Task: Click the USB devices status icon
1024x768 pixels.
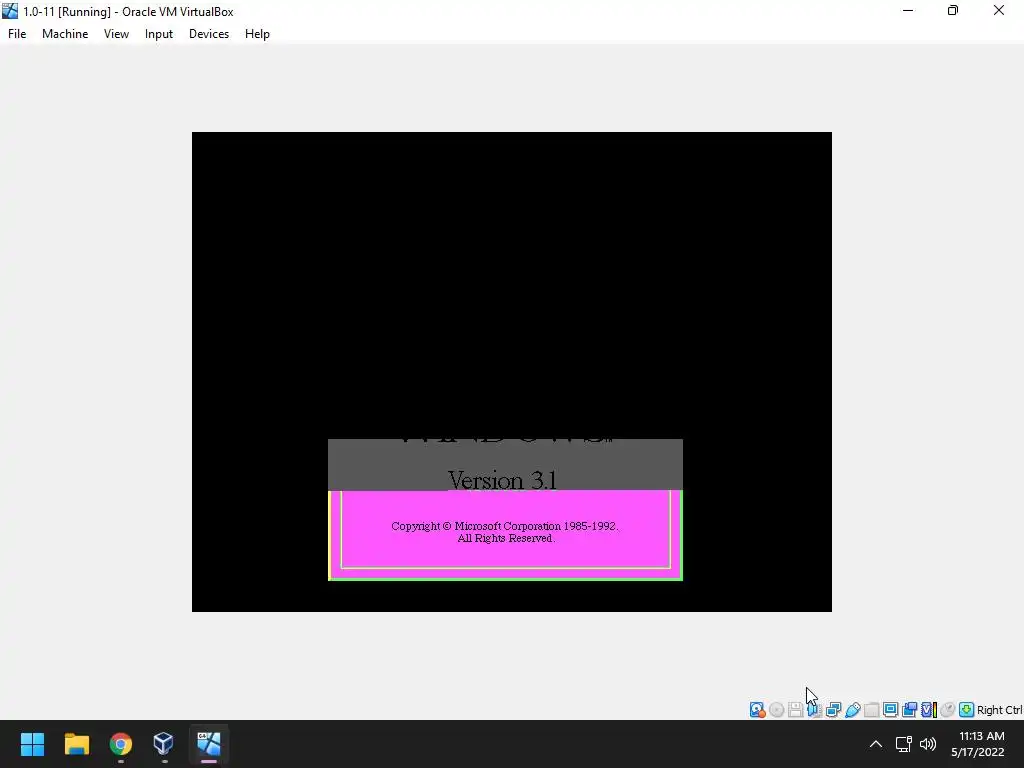Action: pyautogui.click(x=852, y=709)
